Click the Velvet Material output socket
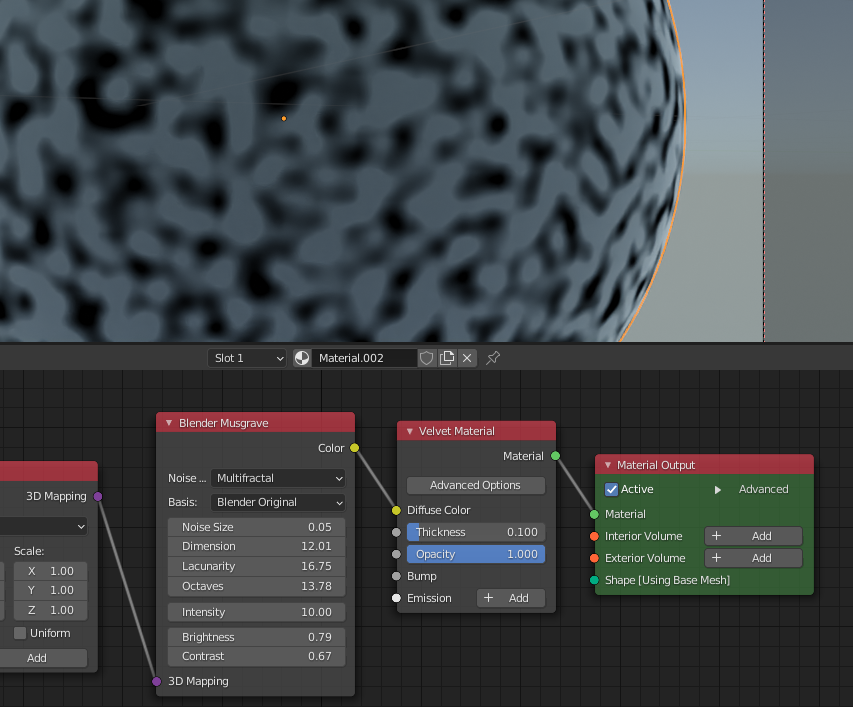853x707 pixels. pos(556,456)
